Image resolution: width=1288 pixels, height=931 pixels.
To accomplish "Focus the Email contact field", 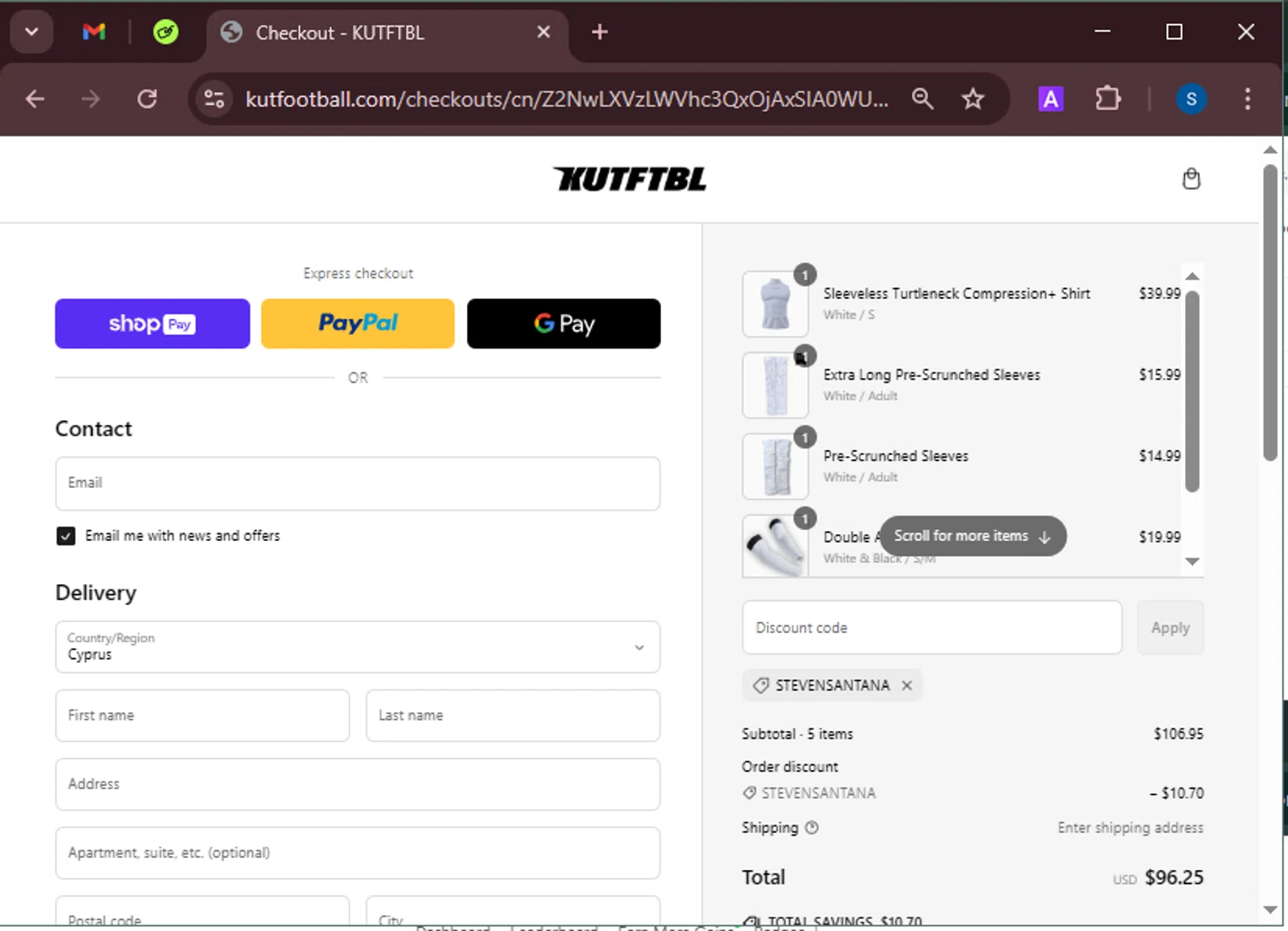I will 358,484.
